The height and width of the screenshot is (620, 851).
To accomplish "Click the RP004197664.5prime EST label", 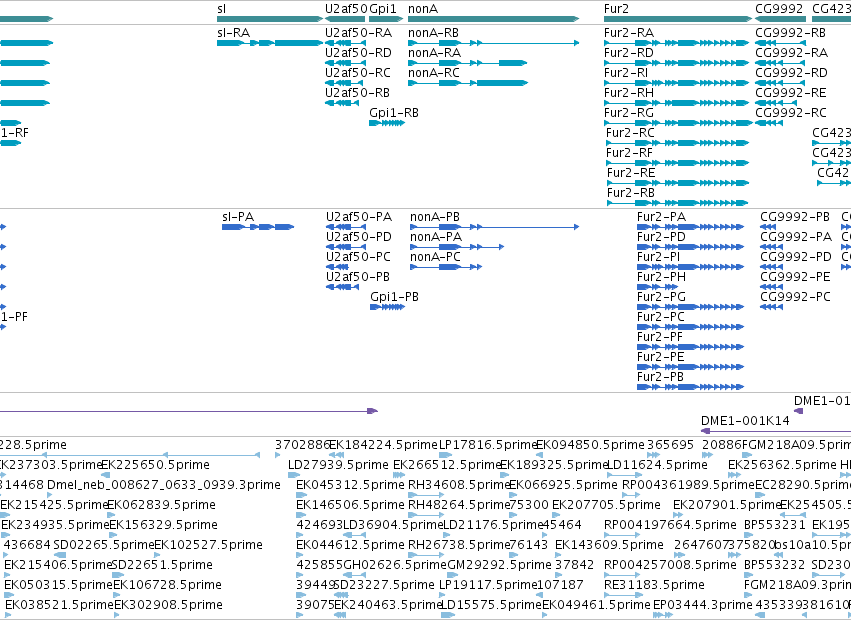I will 670,525.
